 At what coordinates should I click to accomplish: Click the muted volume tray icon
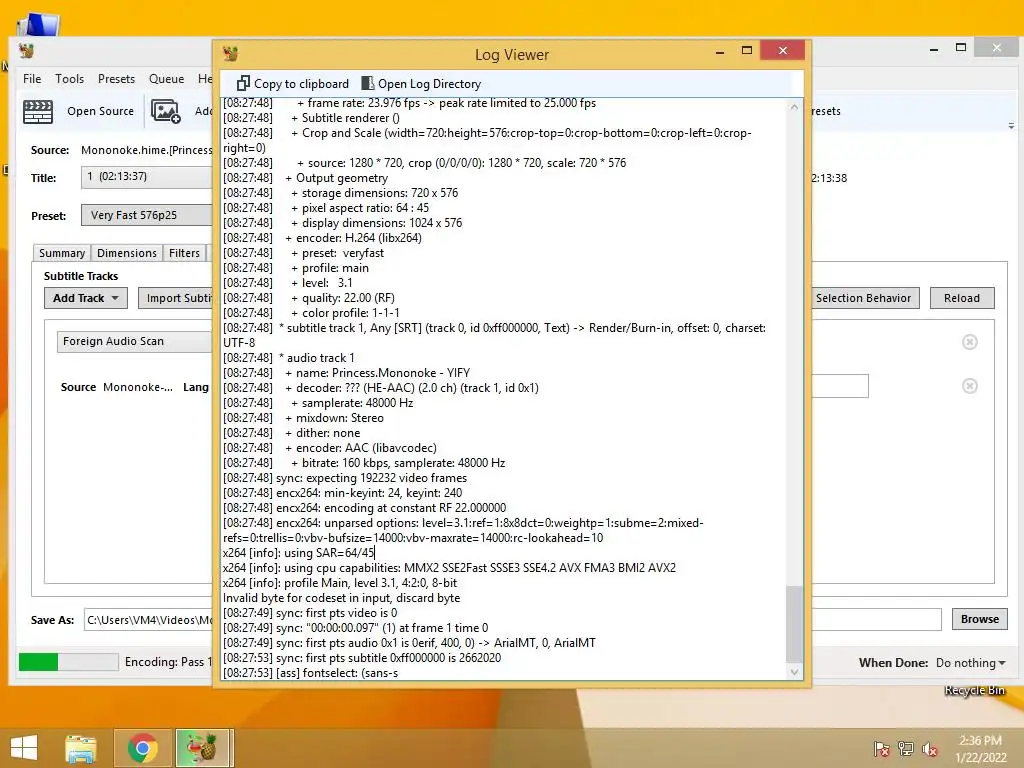click(x=929, y=748)
